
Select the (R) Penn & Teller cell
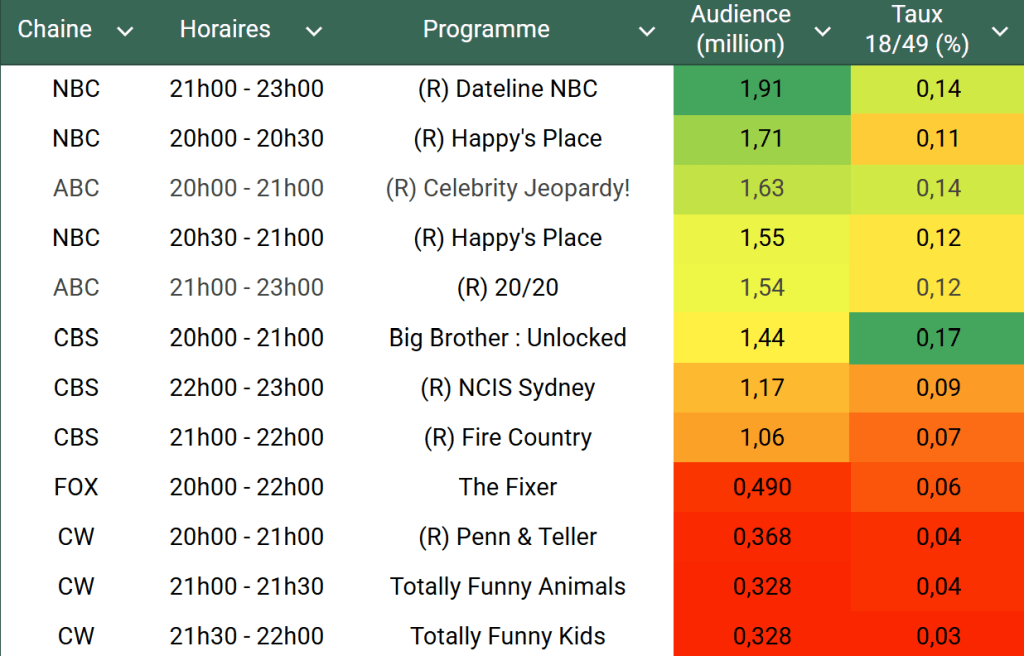coord(507,537)
